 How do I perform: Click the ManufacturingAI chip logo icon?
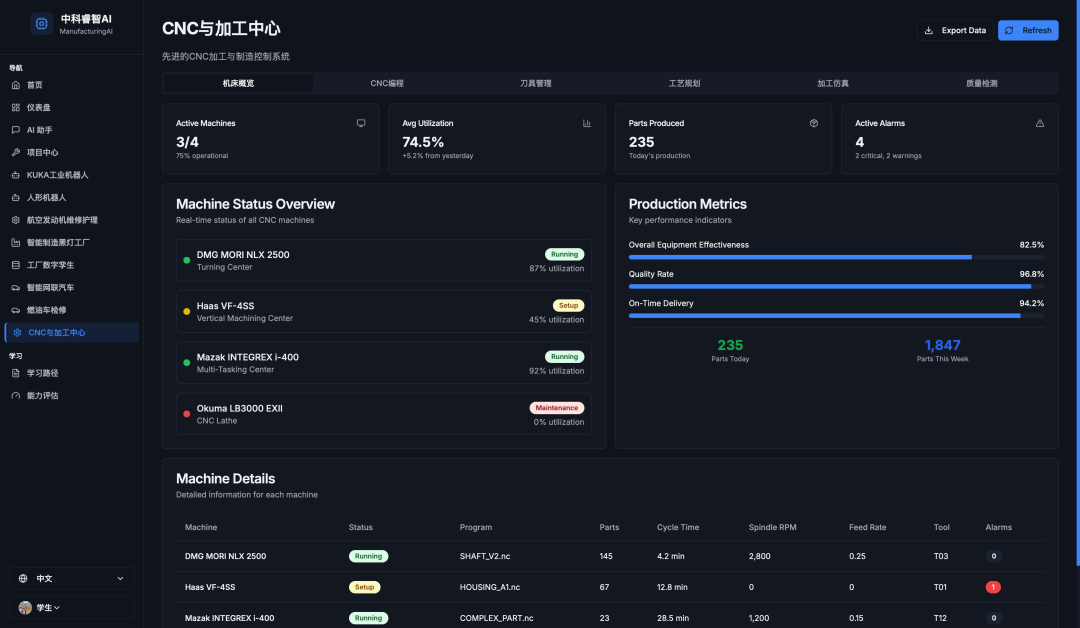pos(41,24)
